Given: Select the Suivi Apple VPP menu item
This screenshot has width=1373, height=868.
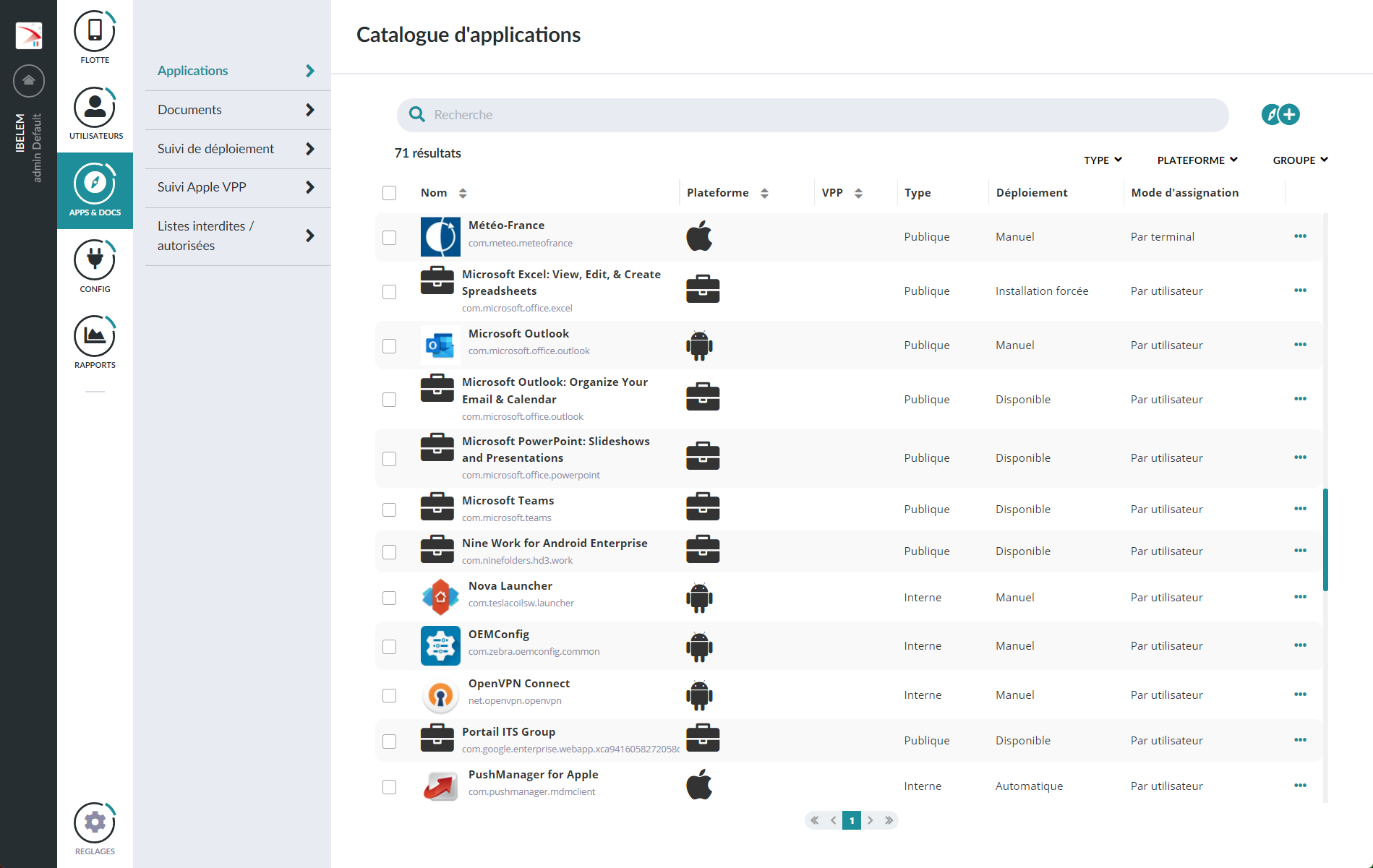Looking at the screenshot, I should [x=238, y=187].
